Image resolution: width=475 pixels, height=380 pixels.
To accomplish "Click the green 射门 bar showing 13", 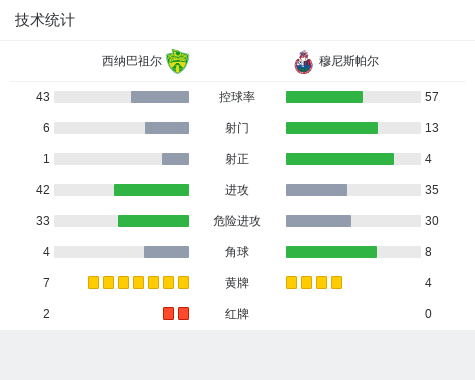I will click(332, 128).
